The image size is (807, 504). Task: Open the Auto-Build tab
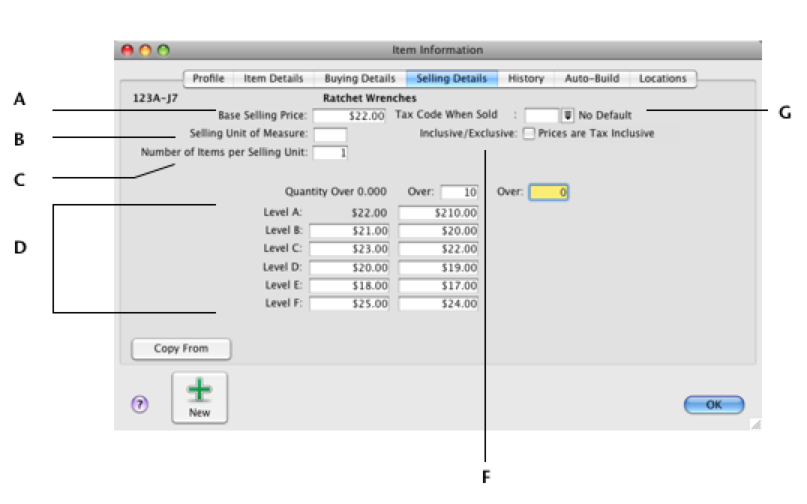592,78
